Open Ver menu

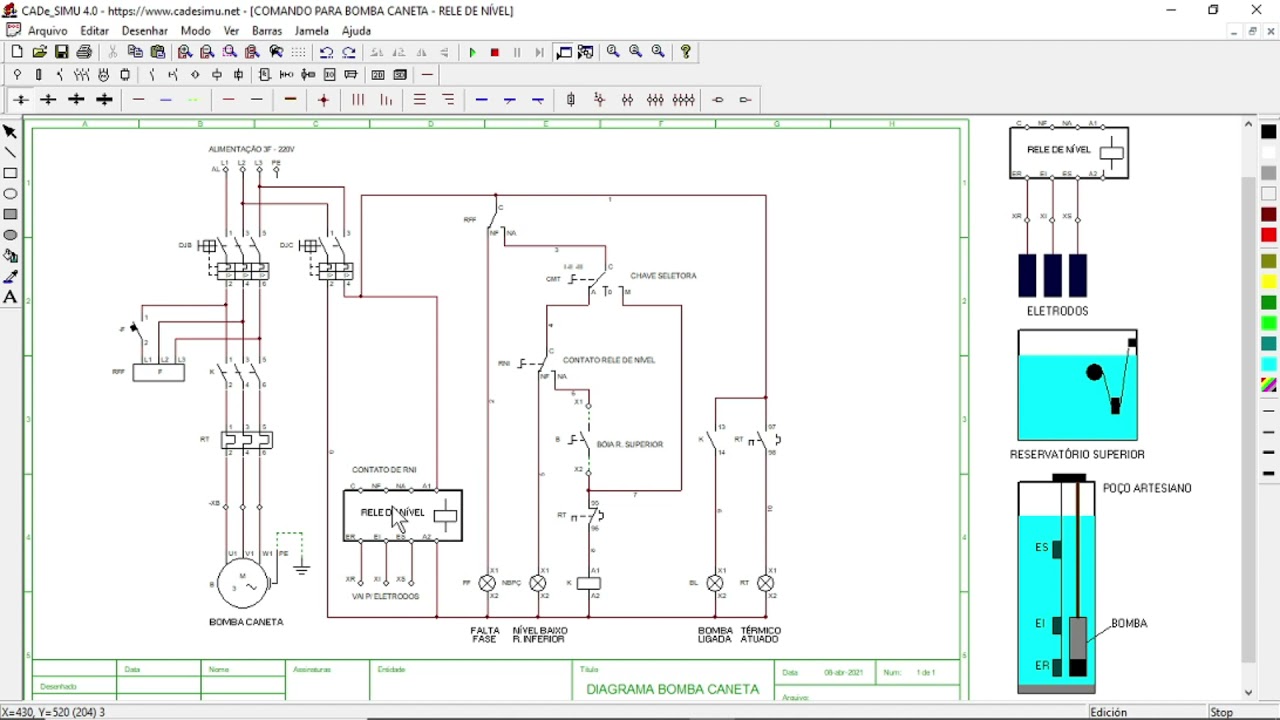(231, 31)
